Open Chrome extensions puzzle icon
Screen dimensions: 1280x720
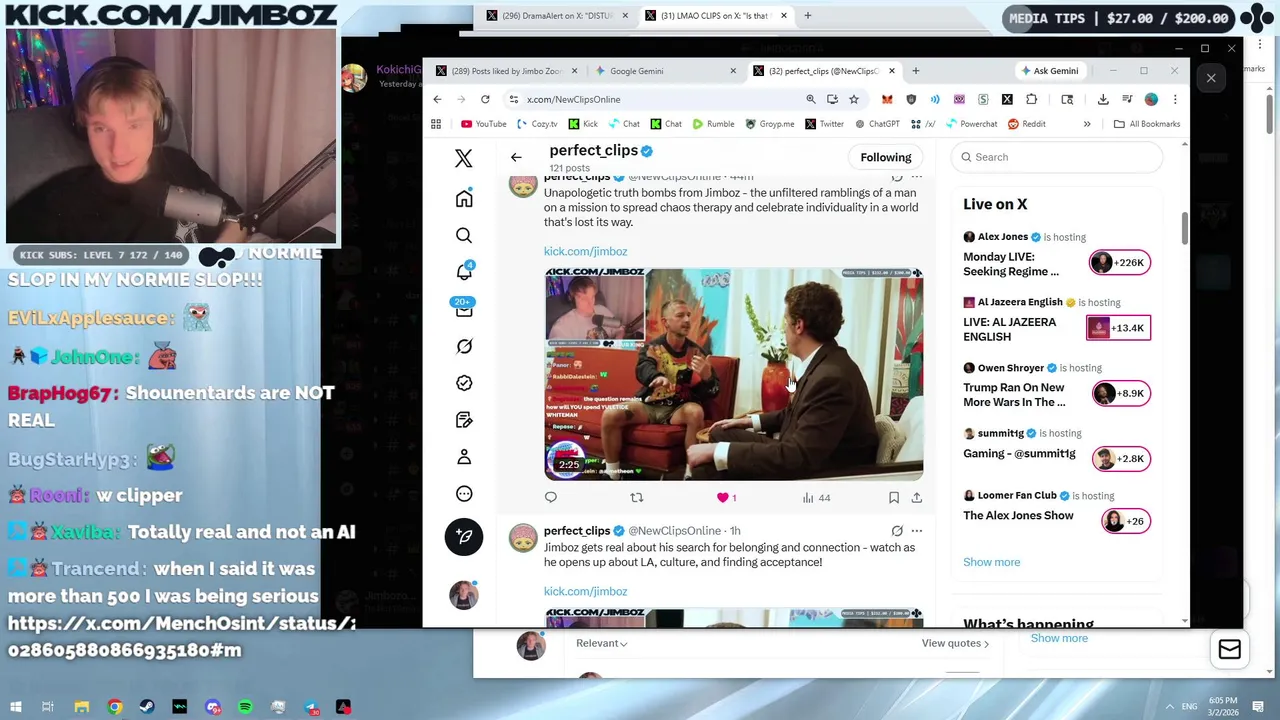(1031, 99)
